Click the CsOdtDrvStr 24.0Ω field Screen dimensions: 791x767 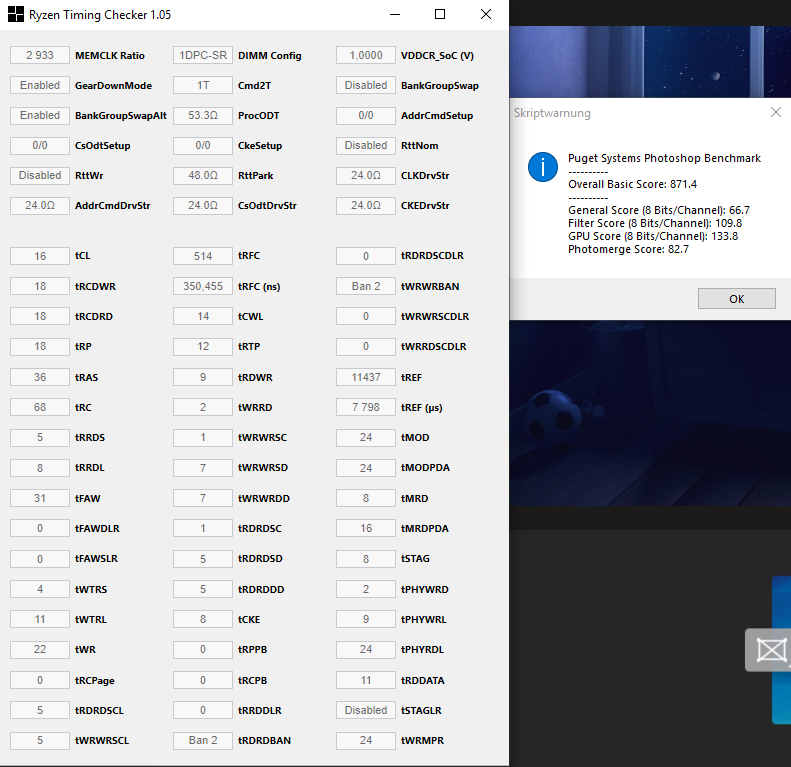tap(203, 205)
